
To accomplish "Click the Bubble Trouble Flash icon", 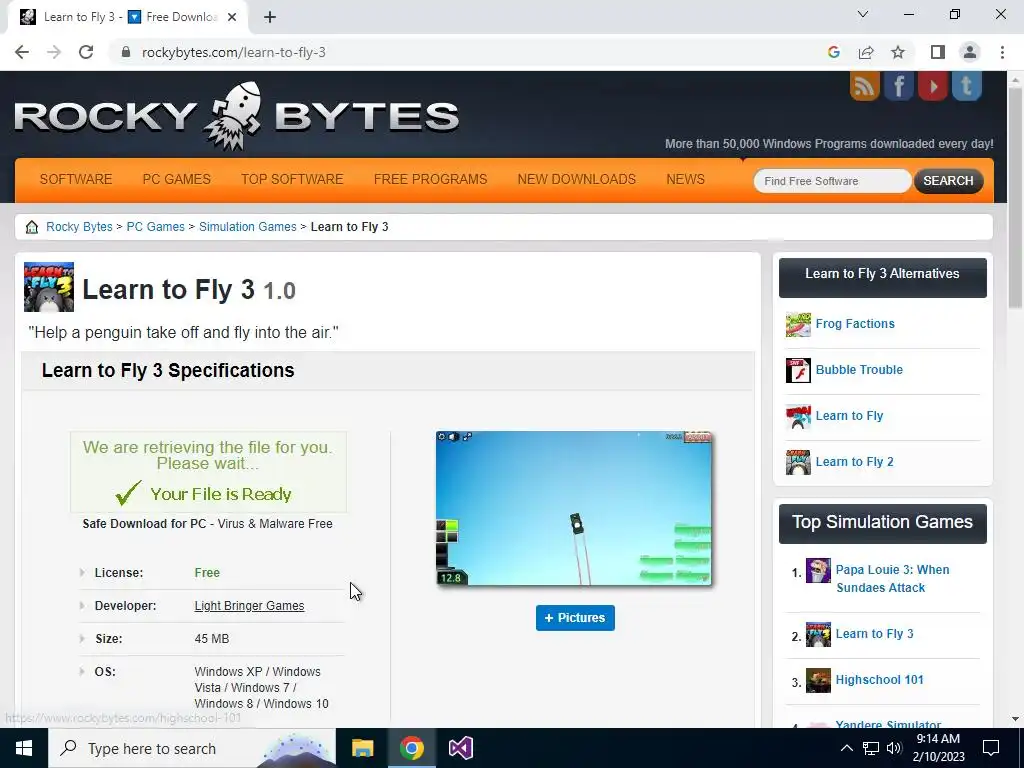I will (x=798, y=370).
